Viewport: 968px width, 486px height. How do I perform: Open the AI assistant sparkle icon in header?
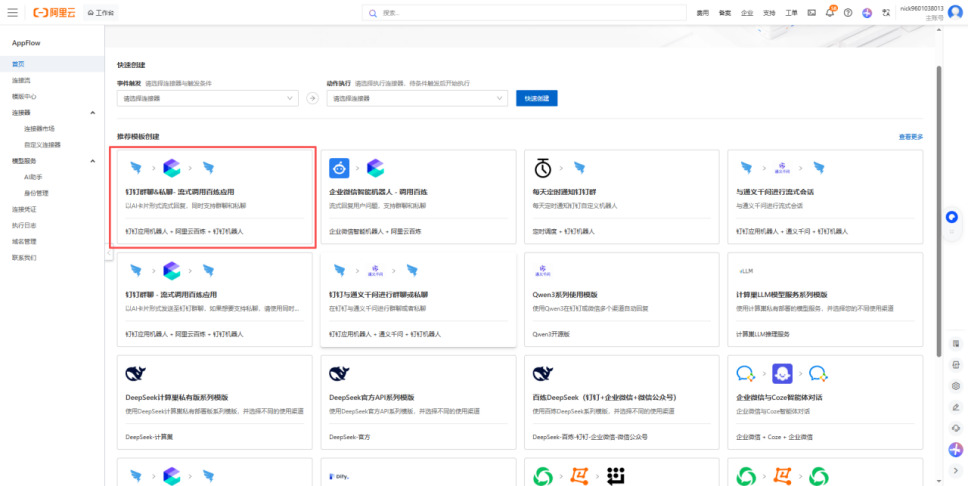point(867,12)
